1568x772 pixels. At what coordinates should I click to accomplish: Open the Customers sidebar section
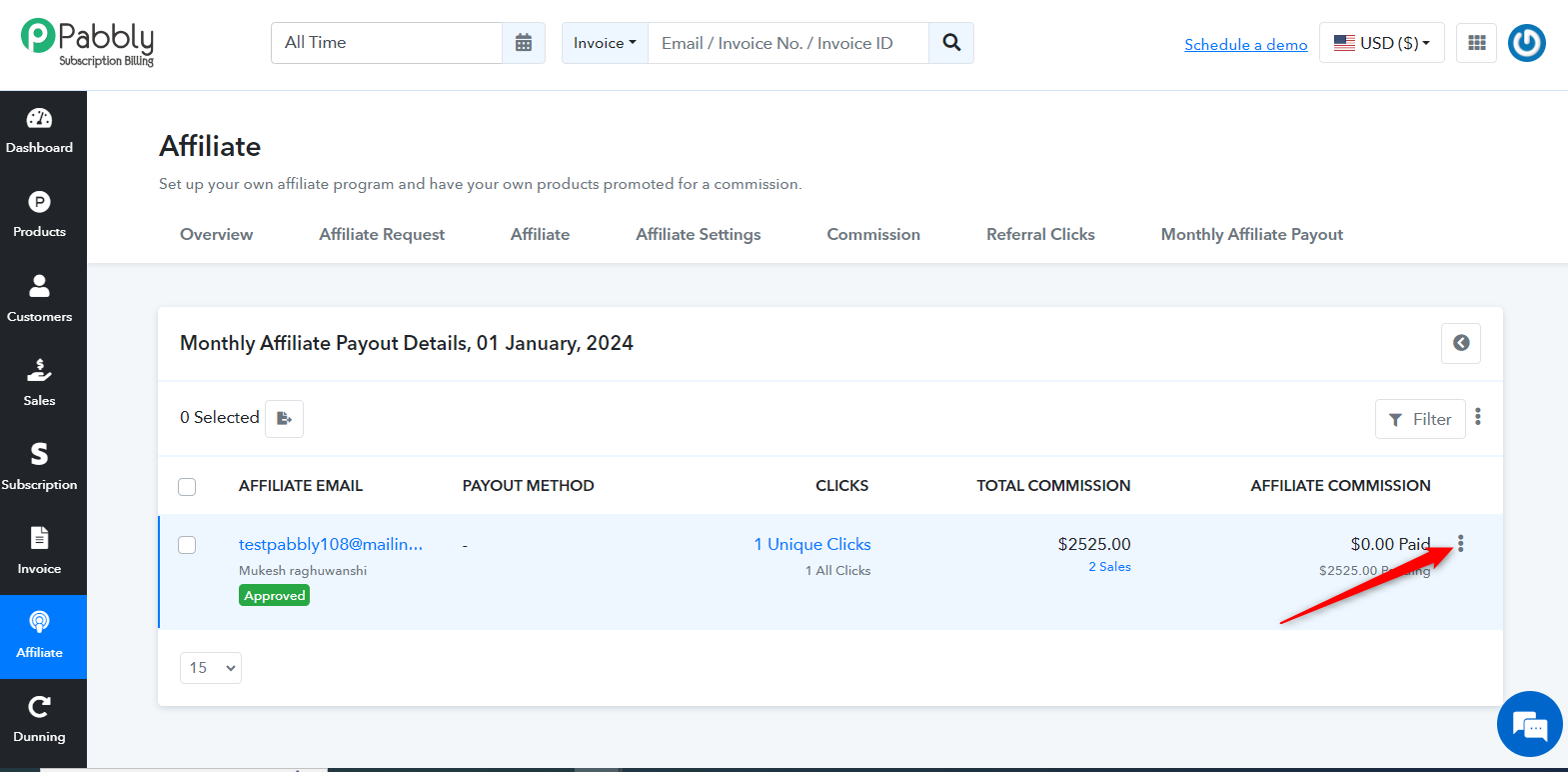pyautogui.click(x=39, y=300)
